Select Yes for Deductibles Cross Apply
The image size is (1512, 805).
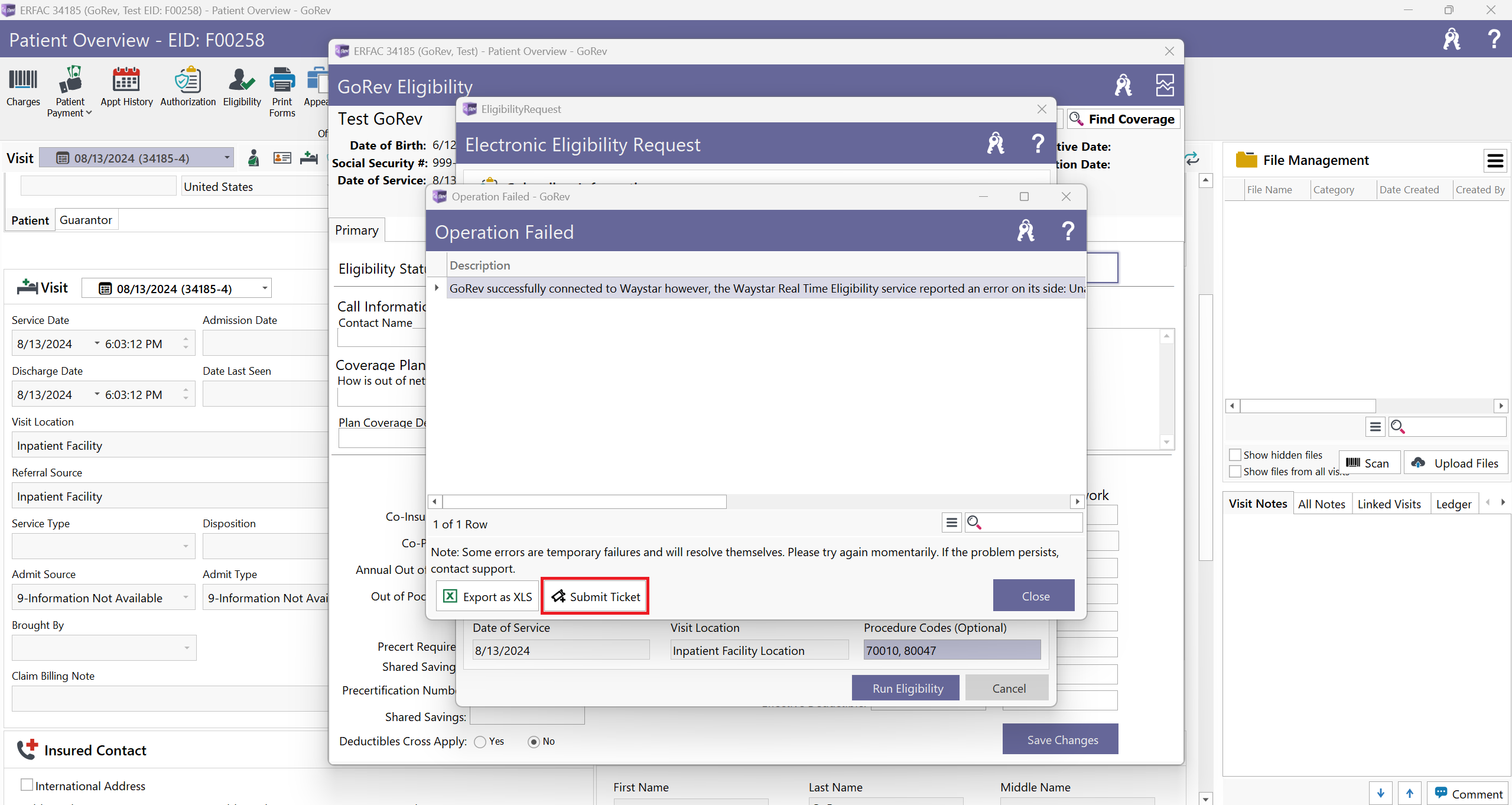coord(480,742)
